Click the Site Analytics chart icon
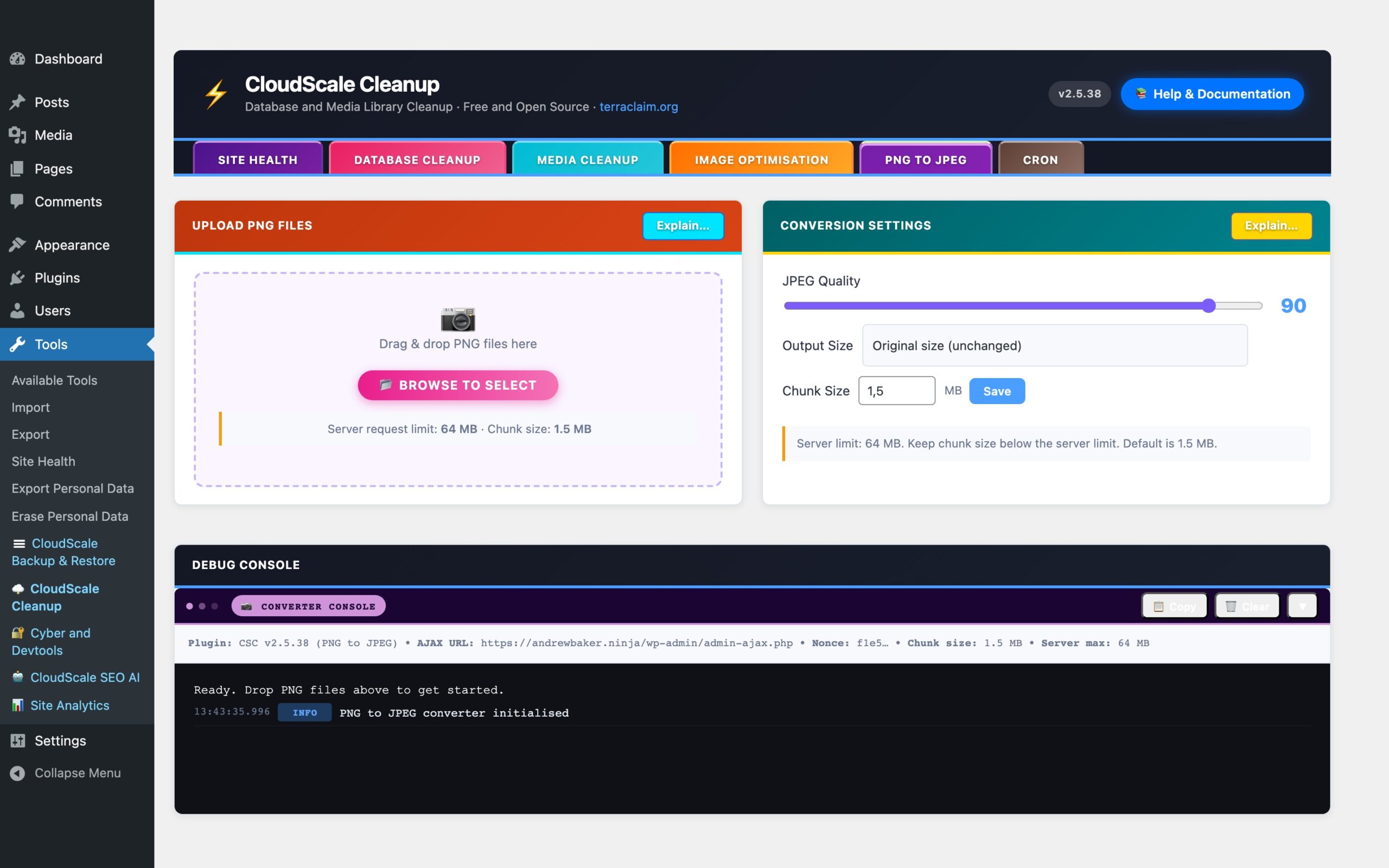This screenshot has width=1389, height=868. pos(18,705)
